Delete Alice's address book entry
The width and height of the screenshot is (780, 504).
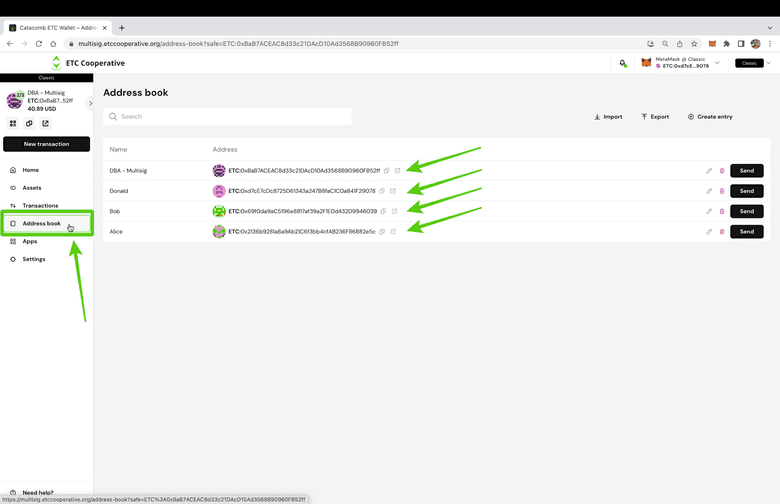point(722,231)
